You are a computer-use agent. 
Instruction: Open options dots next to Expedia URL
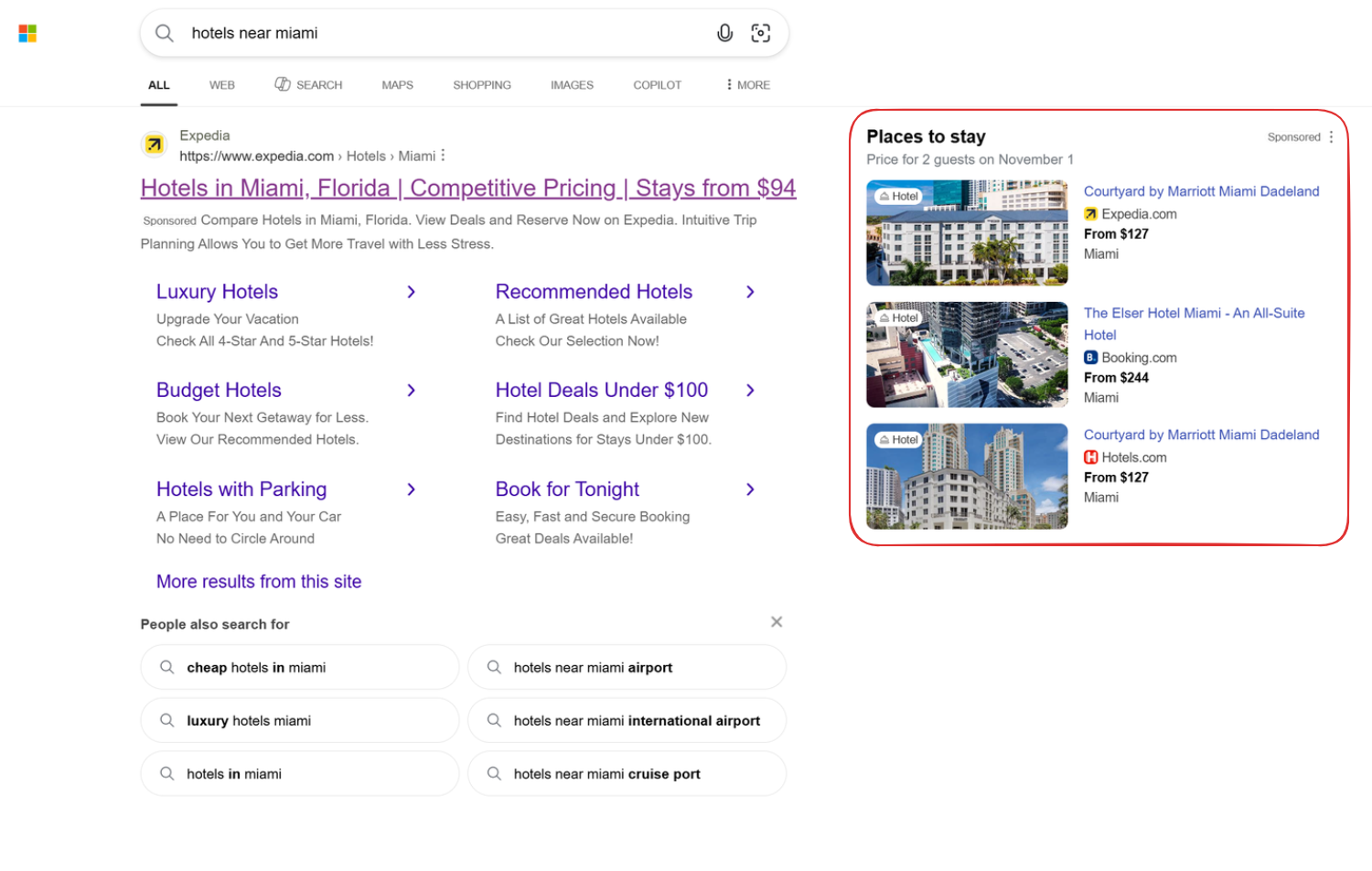[443, 156]
